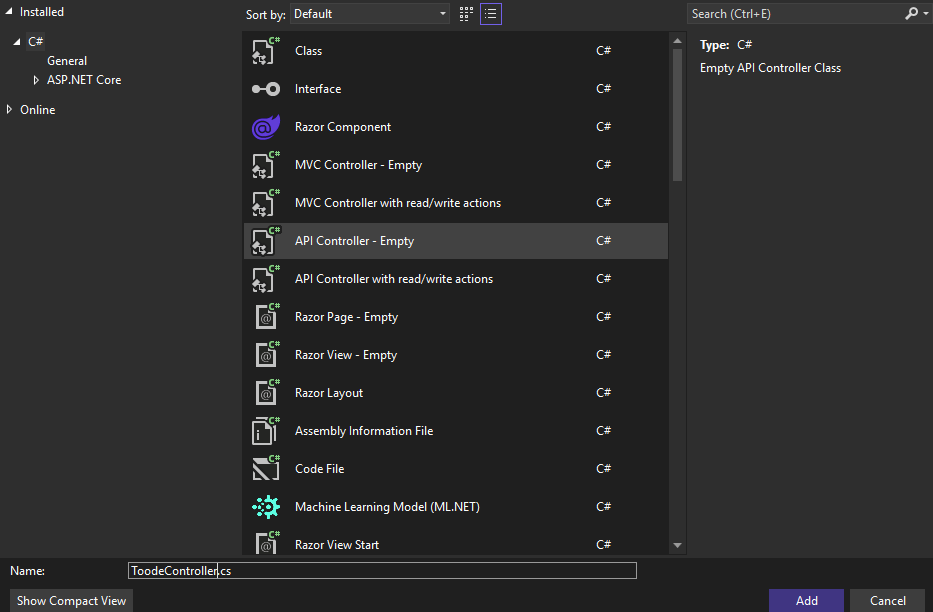Select the Razor Layout icon
Screen dimensions: 933x612
tap(265, 393)
